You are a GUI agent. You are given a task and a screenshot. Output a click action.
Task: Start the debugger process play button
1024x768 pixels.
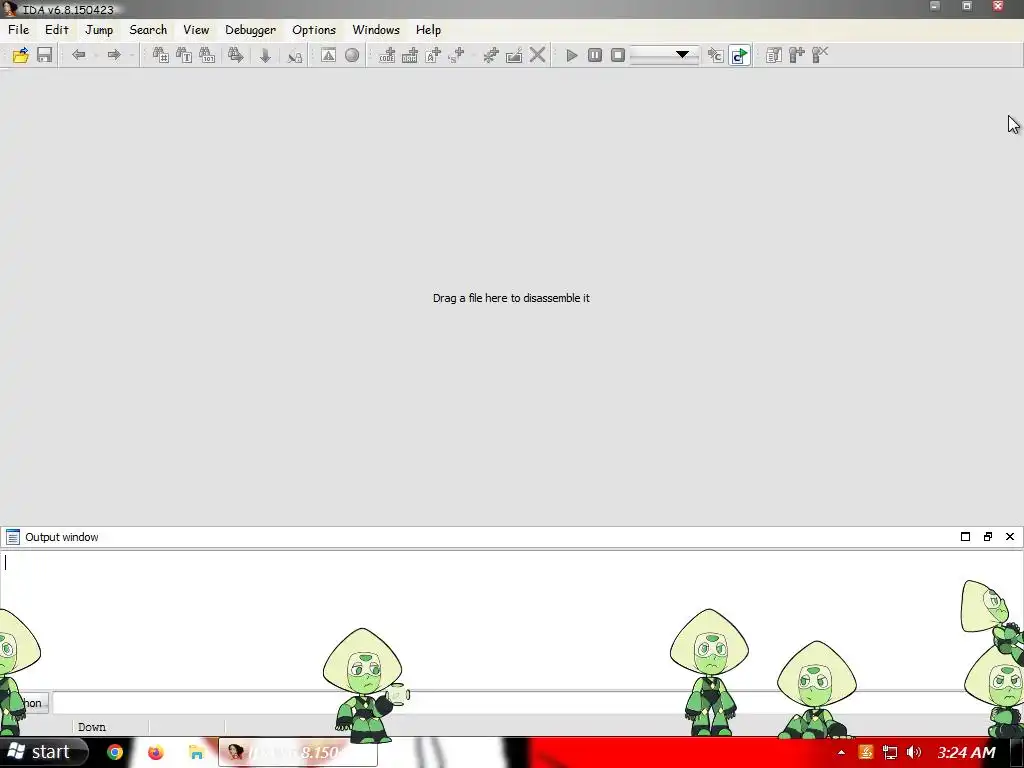point(572,56)
